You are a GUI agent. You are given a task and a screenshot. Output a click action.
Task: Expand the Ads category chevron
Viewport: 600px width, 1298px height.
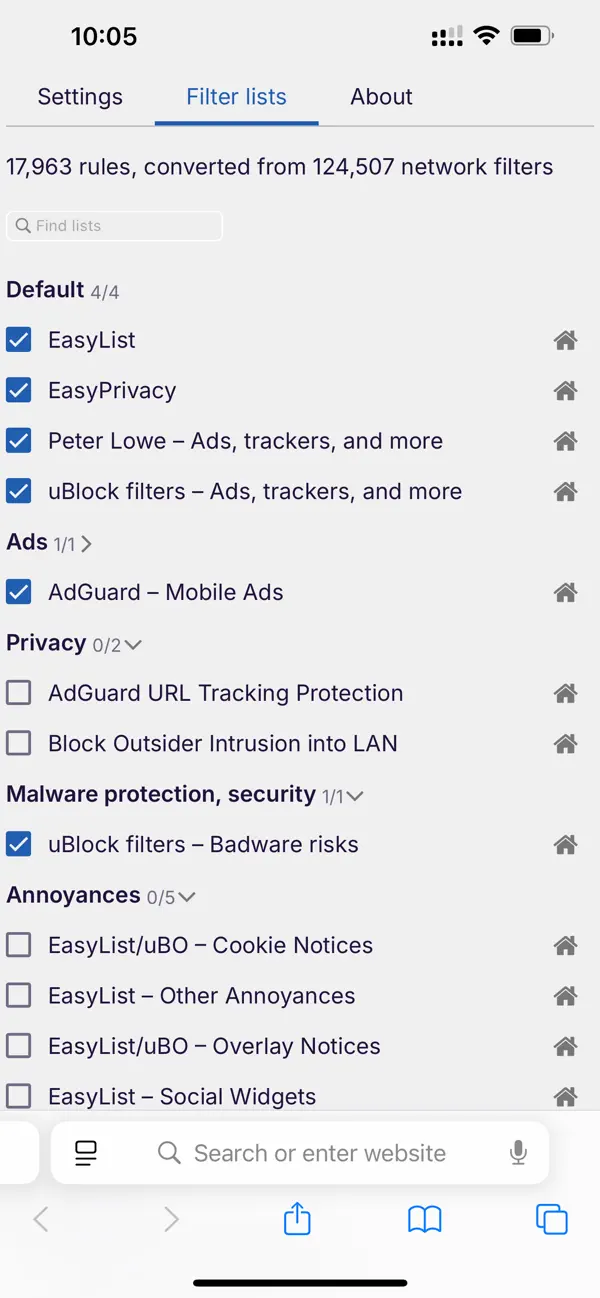[87, 543]
